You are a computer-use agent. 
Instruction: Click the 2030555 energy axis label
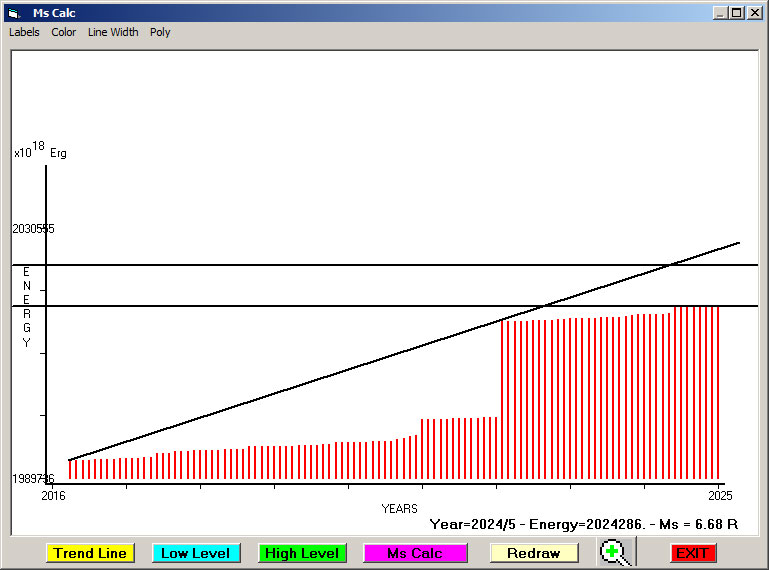[33, 229]
